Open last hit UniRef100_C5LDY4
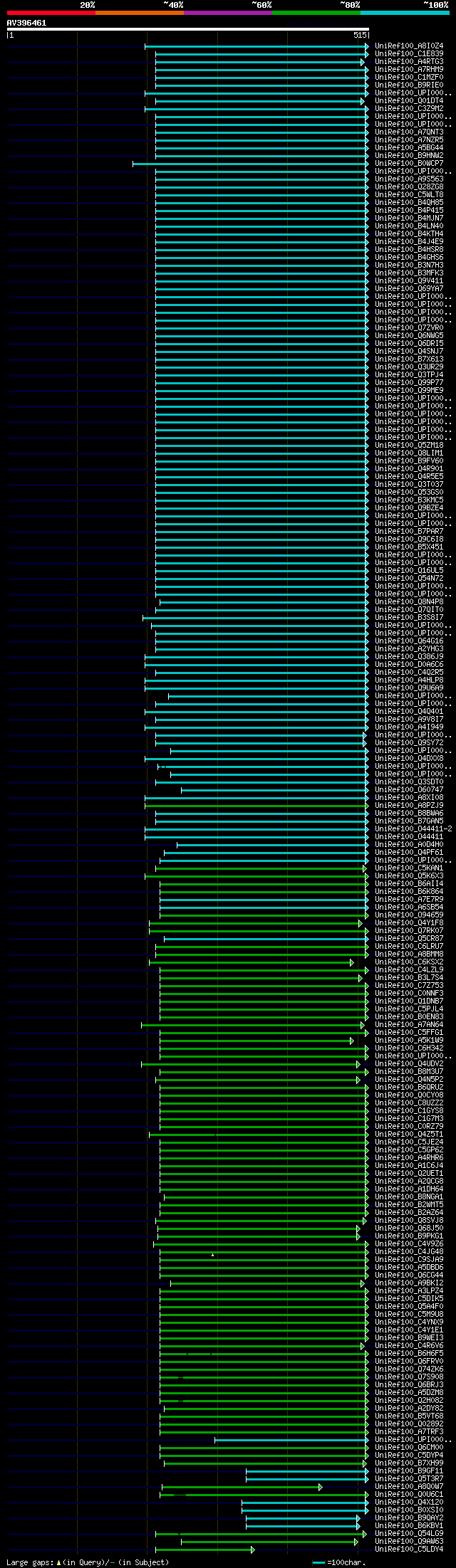456x1568 pixels. pos(409,1549)
